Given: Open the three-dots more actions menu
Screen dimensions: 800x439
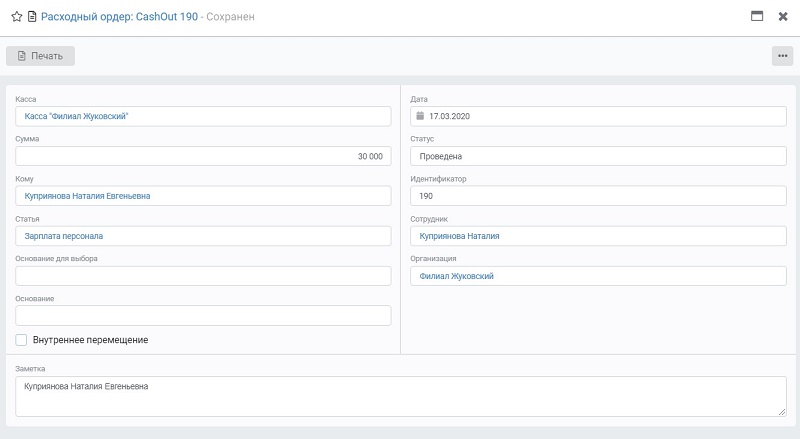Looking at the screenshot, I should click(x=783, y=56).
